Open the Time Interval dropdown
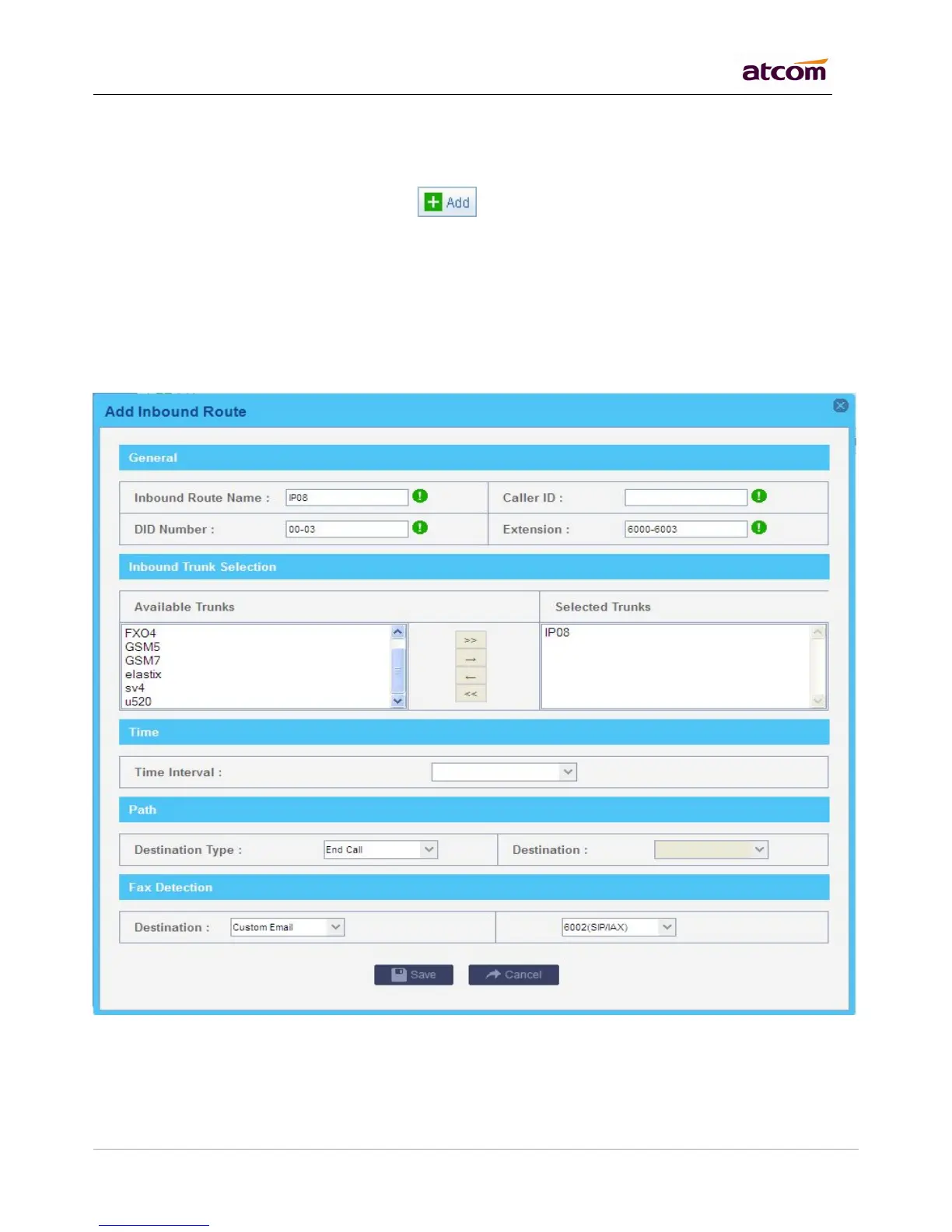This screenshot has height=1232, width=952. coord(504,772)
